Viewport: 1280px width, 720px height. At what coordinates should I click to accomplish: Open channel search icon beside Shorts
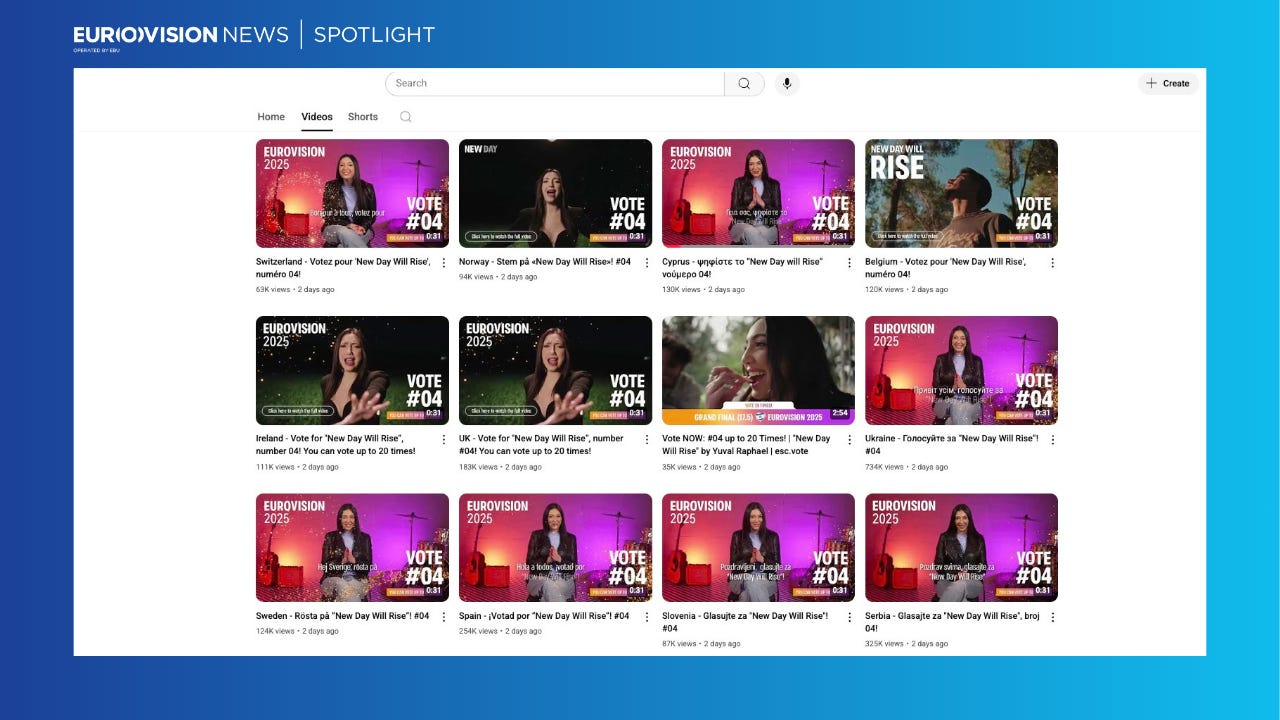pos(405,117)
